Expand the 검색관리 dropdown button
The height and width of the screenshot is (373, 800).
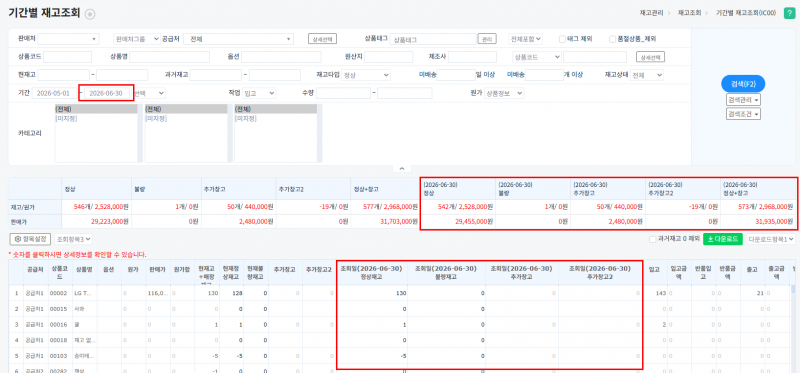(x=743, y=100)
